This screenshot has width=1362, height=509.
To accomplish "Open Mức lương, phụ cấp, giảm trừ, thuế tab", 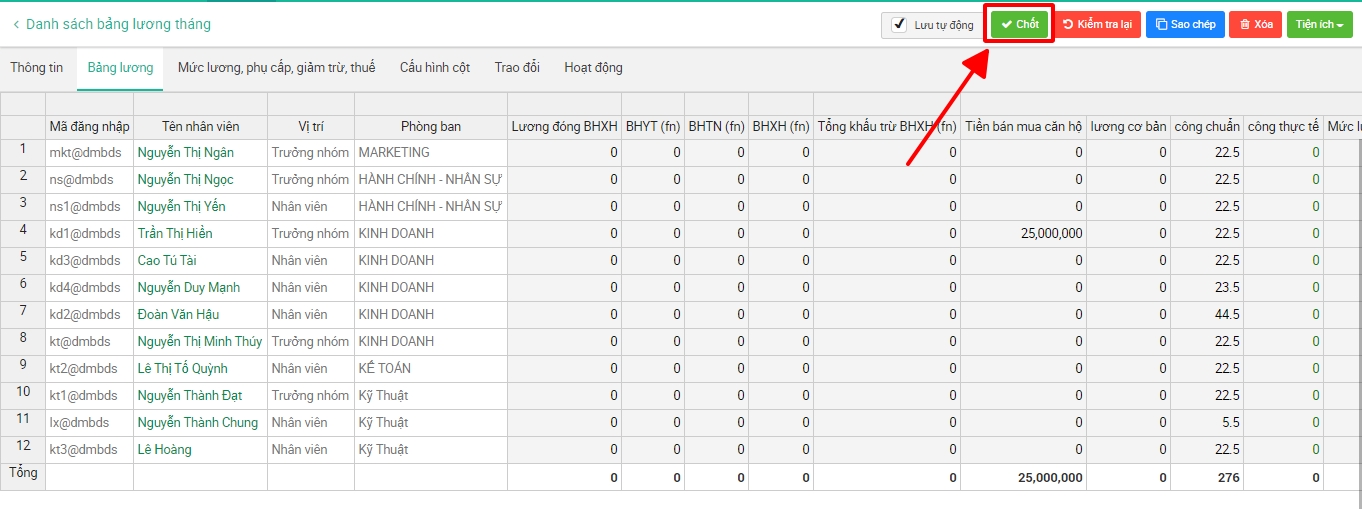I will (276, 68).
